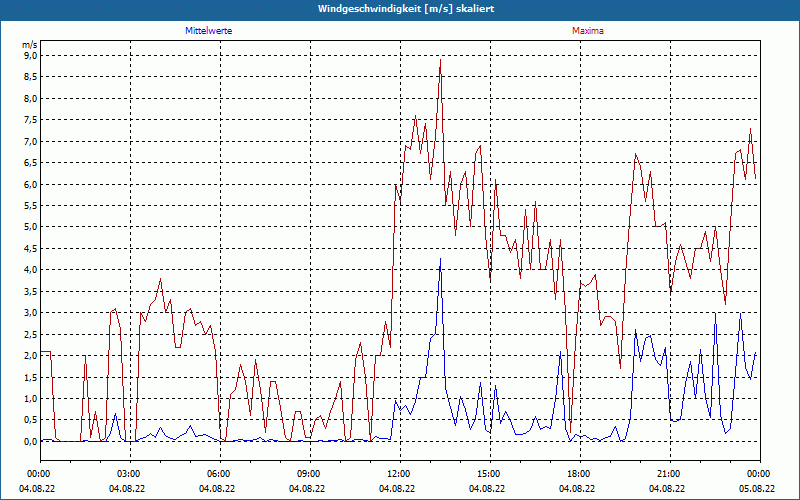Click the y-axis value '8,0'
The height and width of the screenshot is (500, 800).
click(31, 98)
